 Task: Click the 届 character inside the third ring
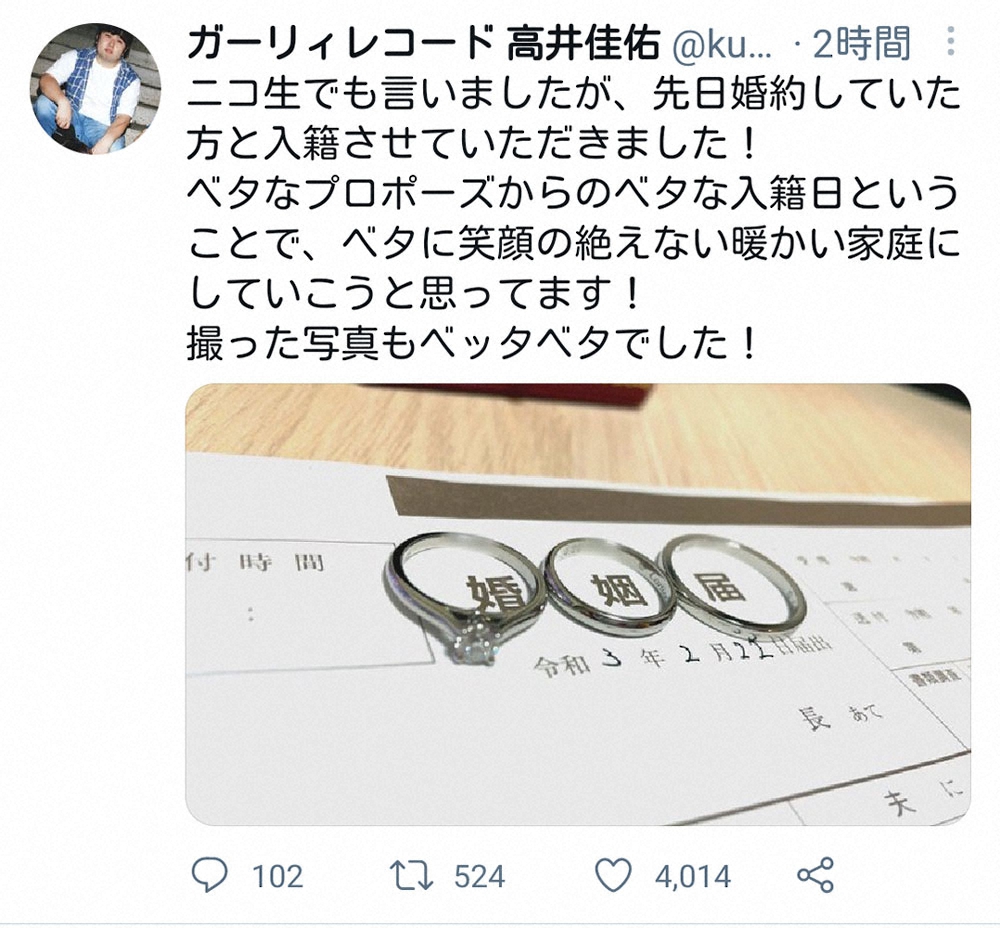pos(721,587)
